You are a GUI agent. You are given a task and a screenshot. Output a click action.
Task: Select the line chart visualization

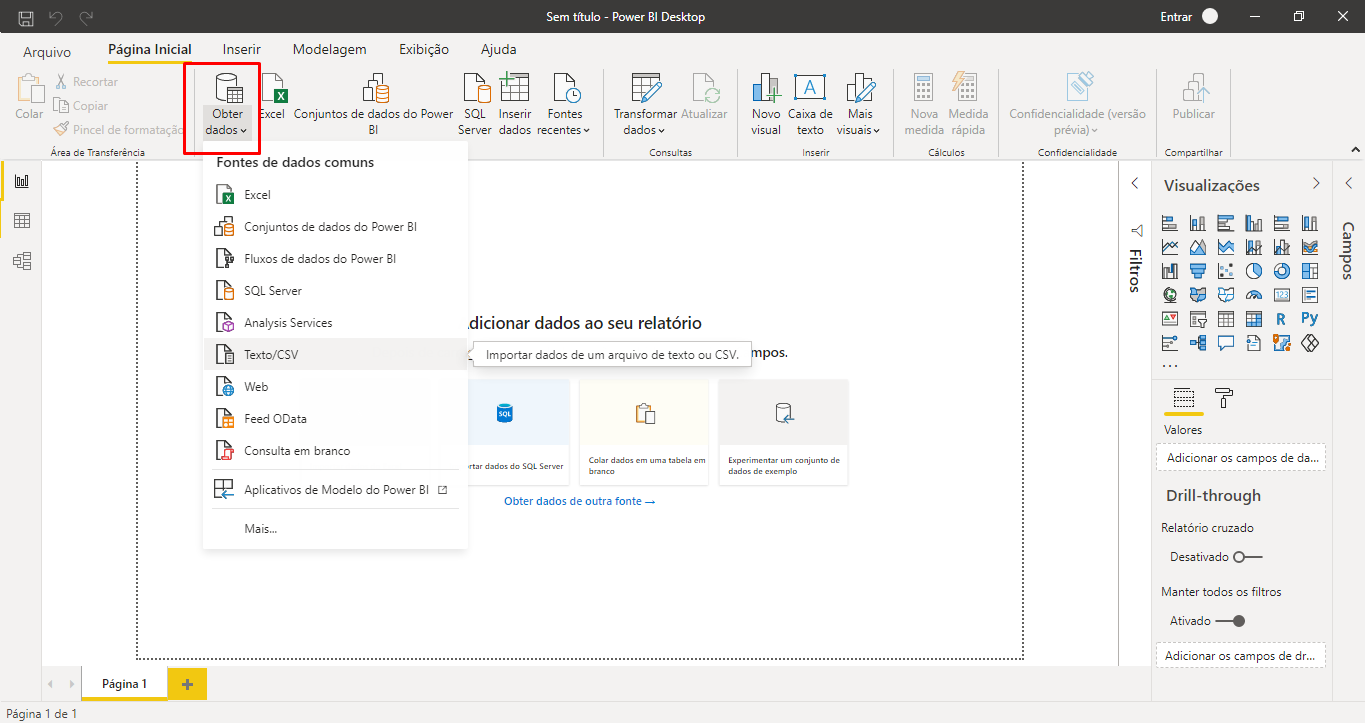point(1170,246)
